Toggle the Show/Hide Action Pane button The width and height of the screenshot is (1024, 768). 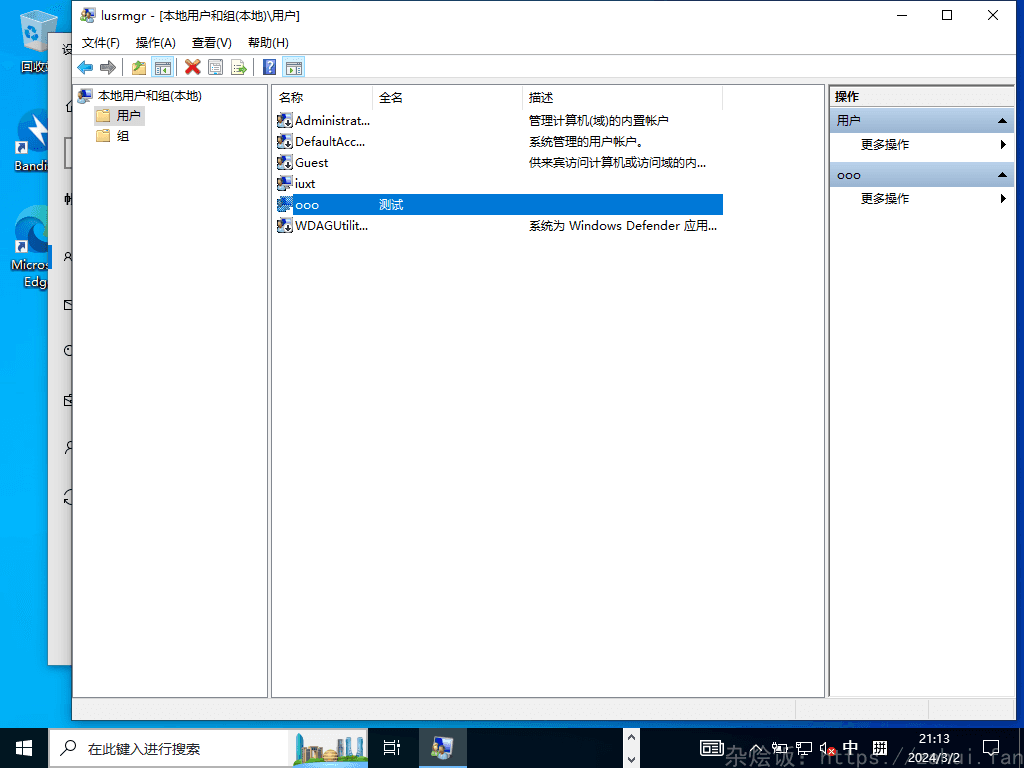[293, 67]
